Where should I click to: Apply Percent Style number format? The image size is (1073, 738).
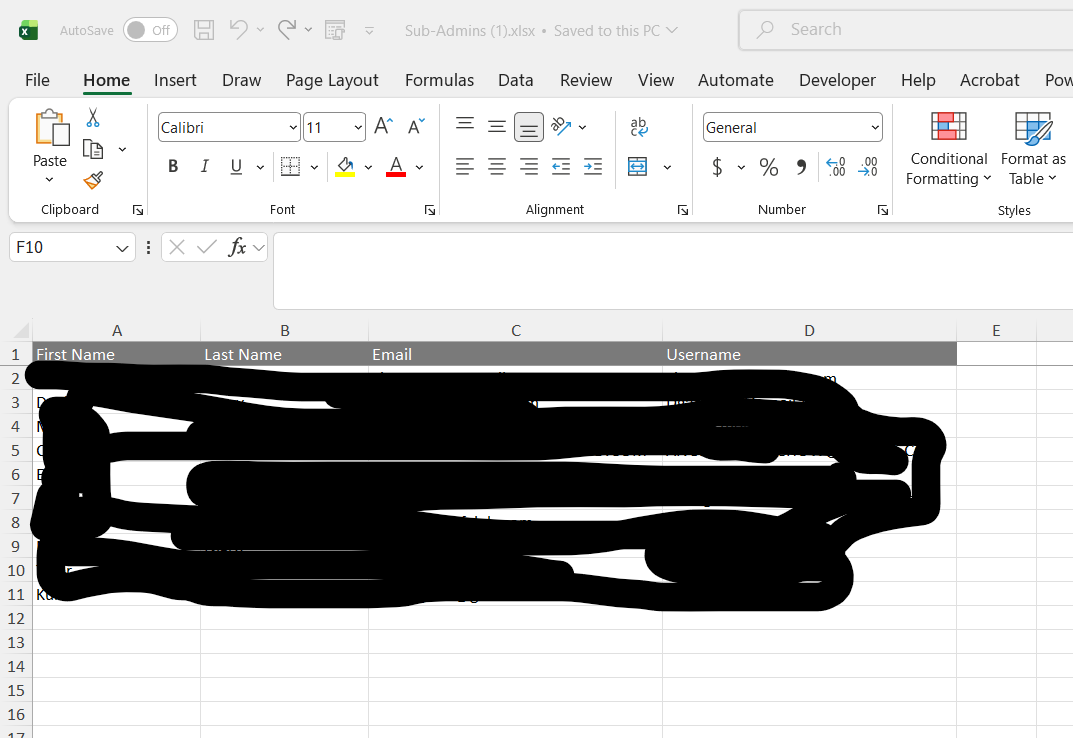click(x=768, y=167)
